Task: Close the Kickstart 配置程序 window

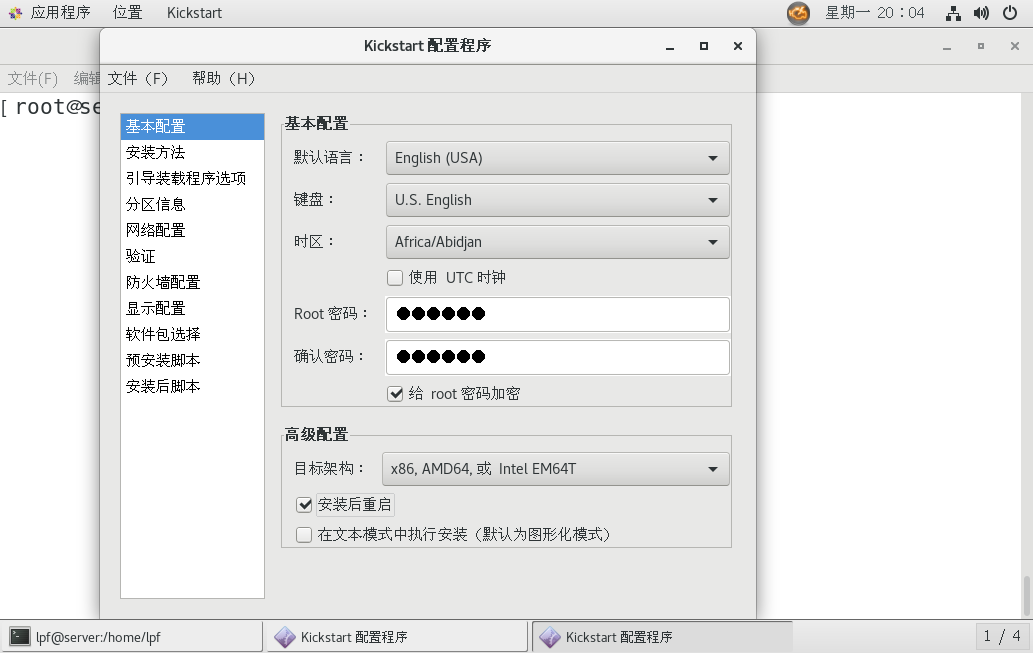Action: point(738,46)
